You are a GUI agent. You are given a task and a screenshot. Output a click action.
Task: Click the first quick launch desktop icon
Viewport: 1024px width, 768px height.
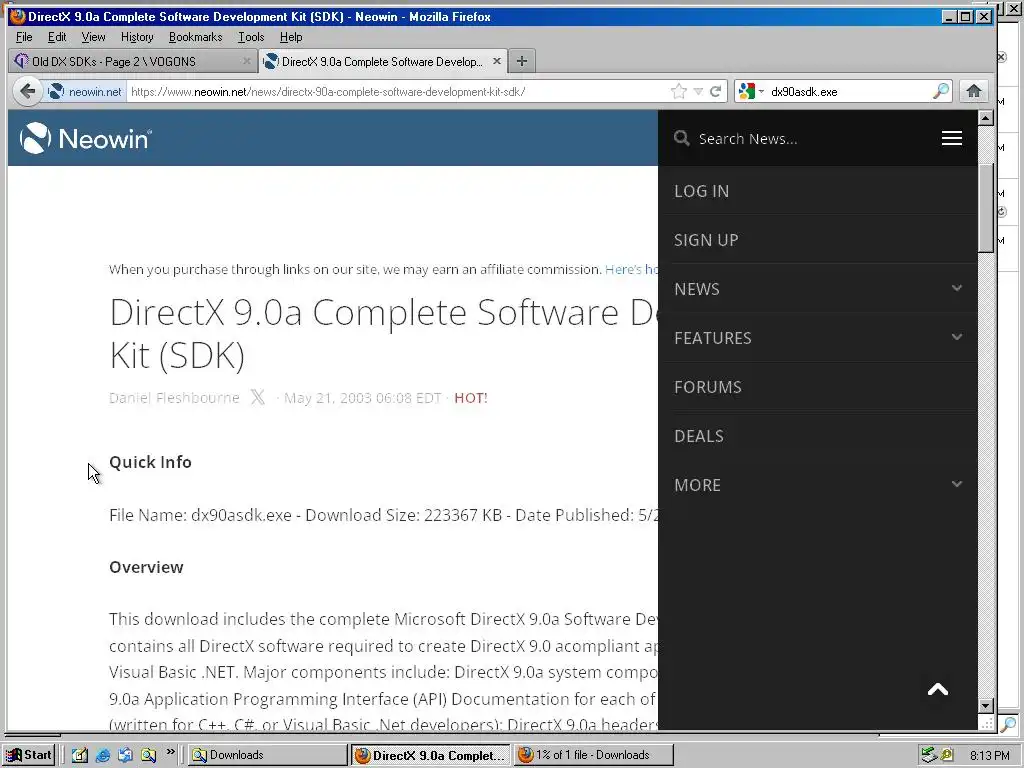(x=80, y=755)
